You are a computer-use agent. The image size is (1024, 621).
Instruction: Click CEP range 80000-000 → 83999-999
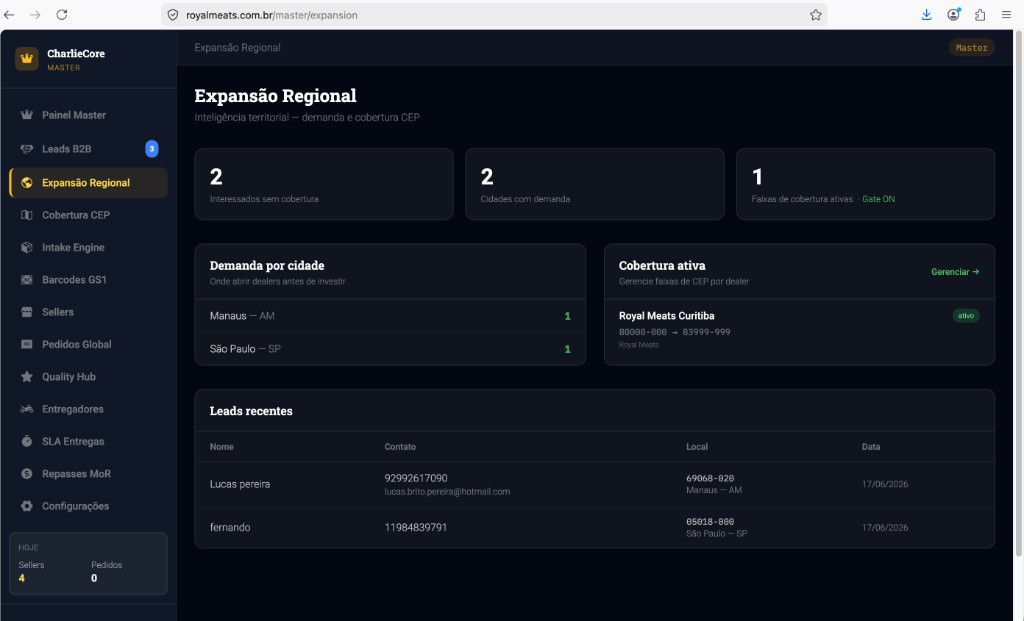tap(675, 332)
